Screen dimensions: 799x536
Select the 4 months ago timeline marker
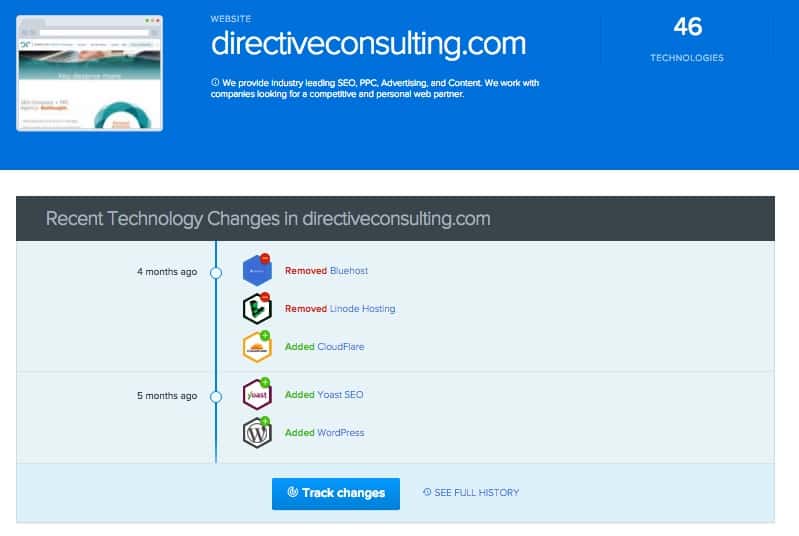coord(216,273)
